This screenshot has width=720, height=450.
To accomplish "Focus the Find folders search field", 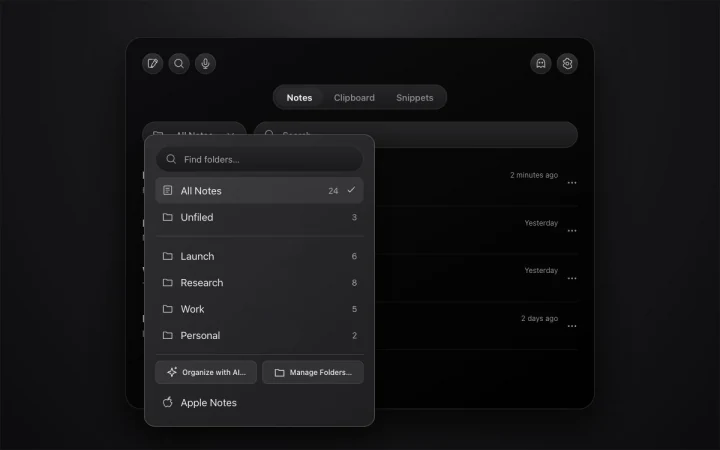I will (x=259, y=159).
